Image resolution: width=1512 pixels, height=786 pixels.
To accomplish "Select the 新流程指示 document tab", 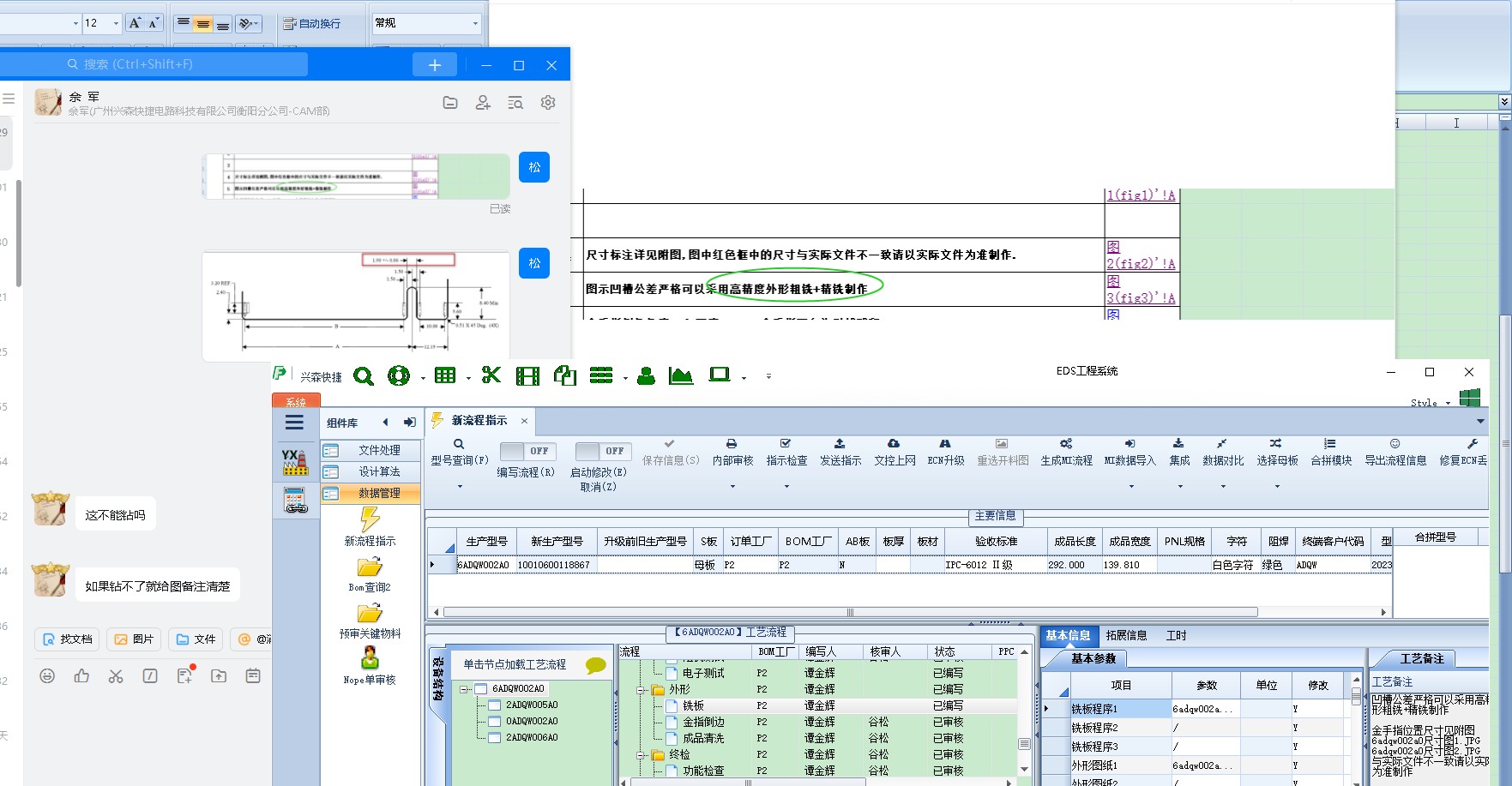I will [479, 421].
